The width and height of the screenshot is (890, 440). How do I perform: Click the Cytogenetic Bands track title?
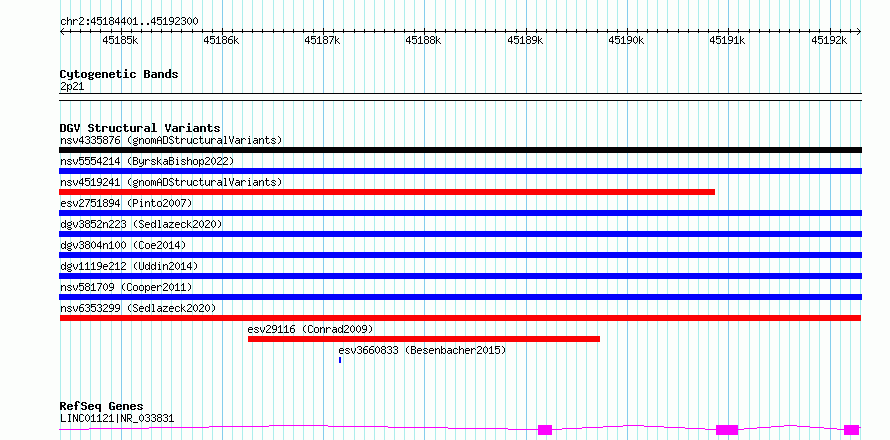[x=119, y=74]
